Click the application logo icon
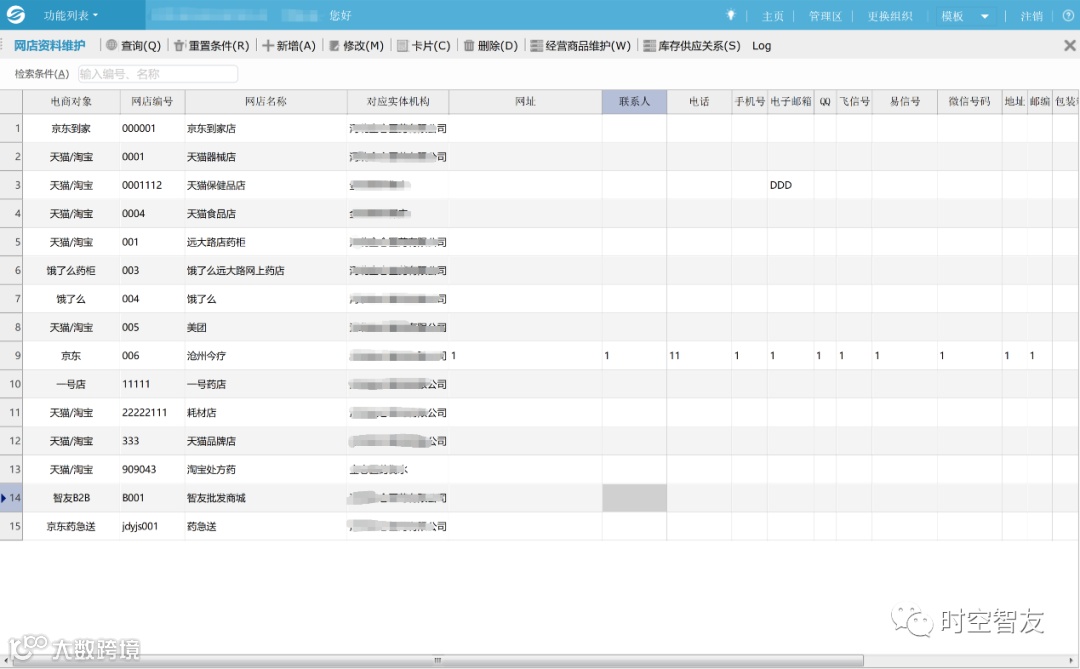Image resolution: width=1080 pixels, height=669 pixels. pos(15,14)
